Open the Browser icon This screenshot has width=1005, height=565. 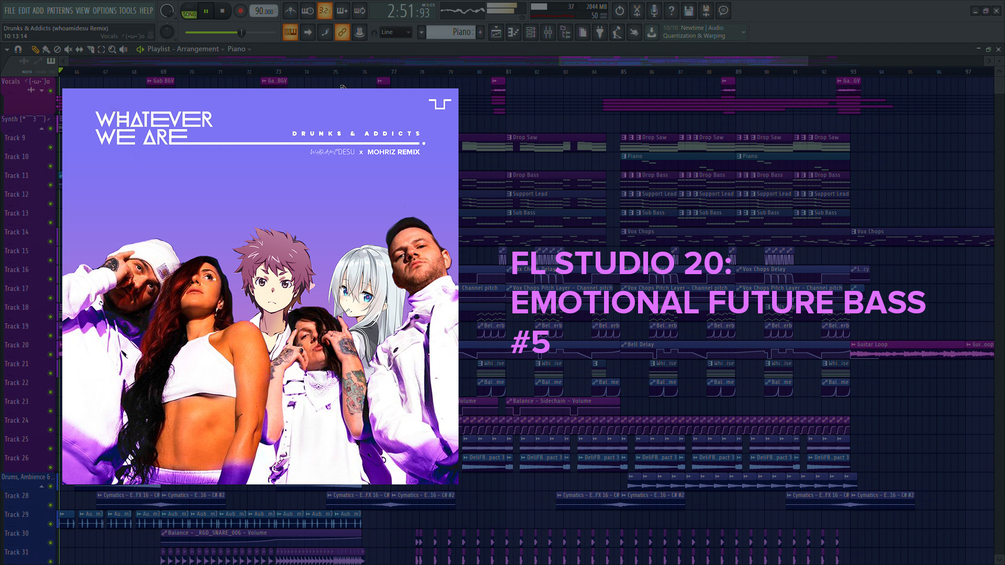565,32
